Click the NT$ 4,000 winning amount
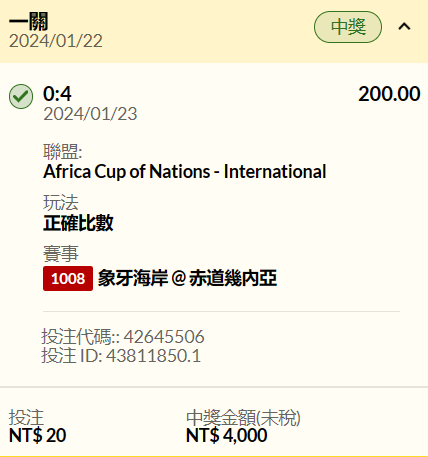Screen dimensions: 428x457 (227, 435)
